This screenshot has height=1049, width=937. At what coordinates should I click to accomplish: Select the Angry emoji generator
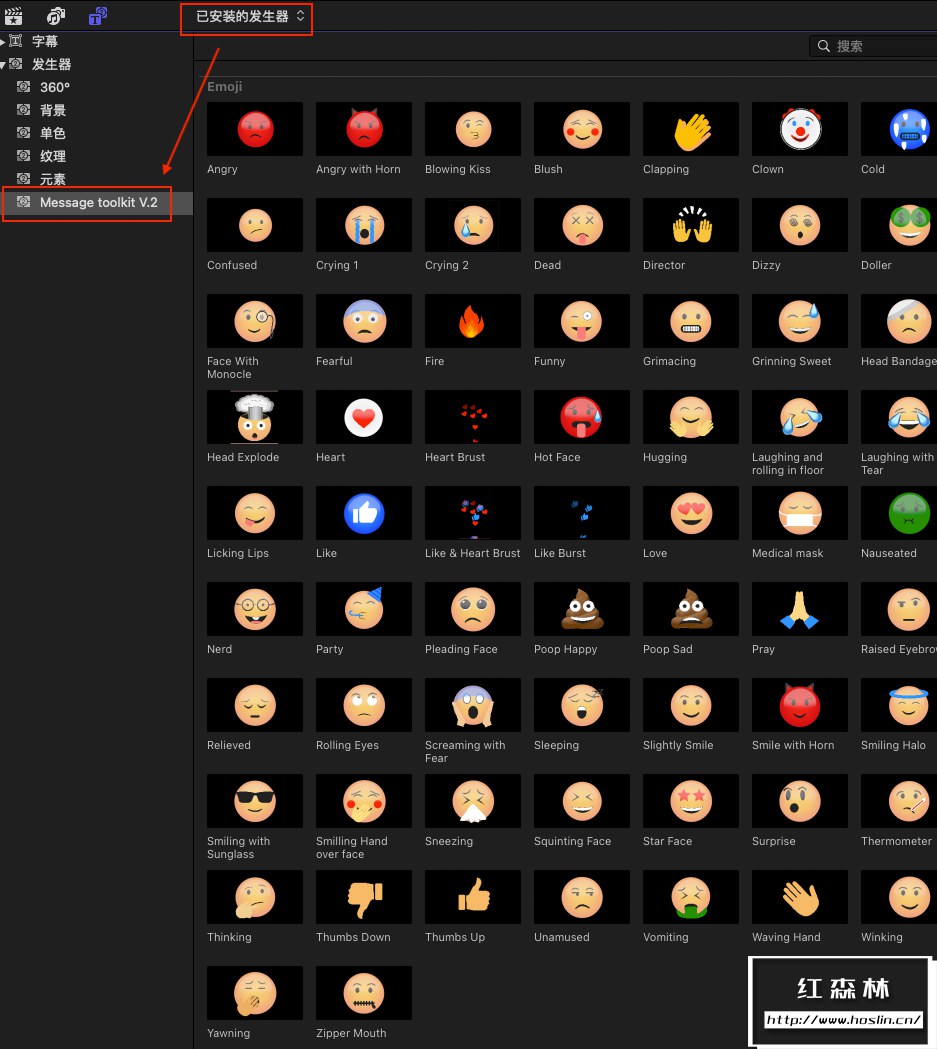[255, 129]
